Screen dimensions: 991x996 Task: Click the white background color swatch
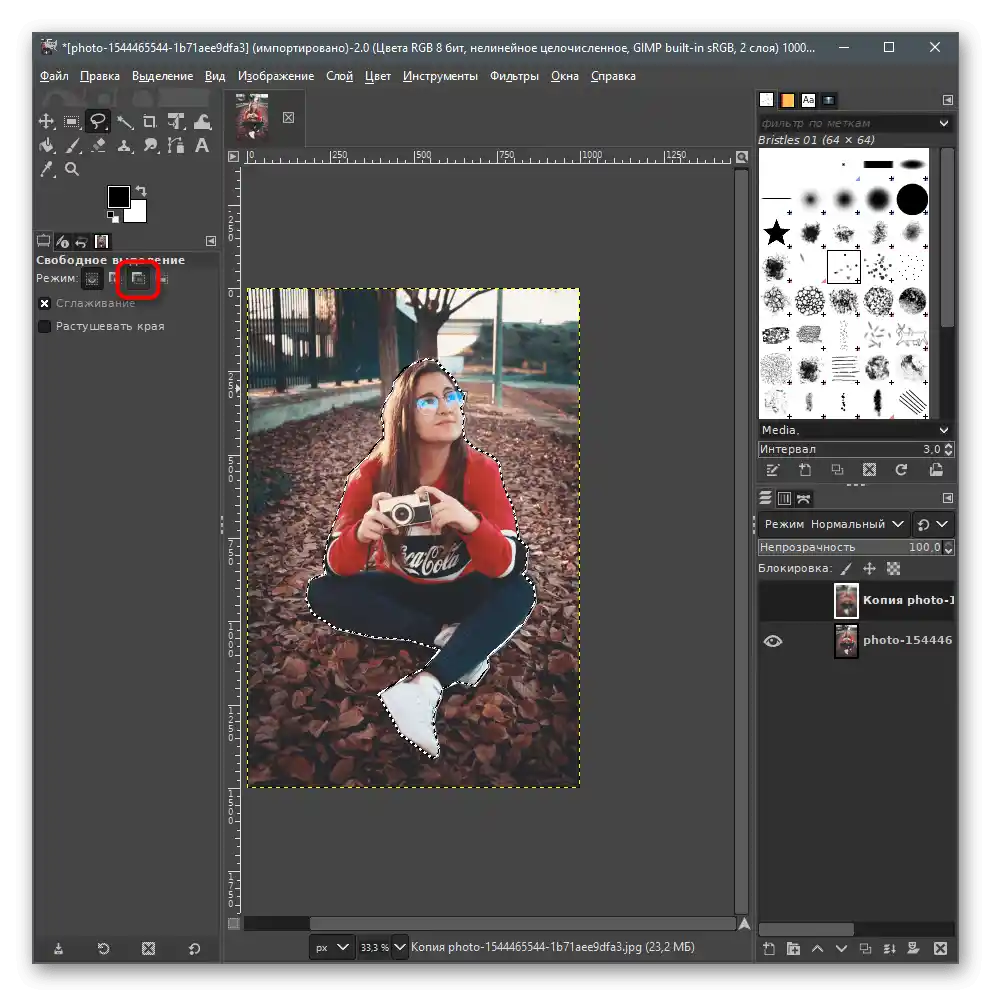(136, 213)
